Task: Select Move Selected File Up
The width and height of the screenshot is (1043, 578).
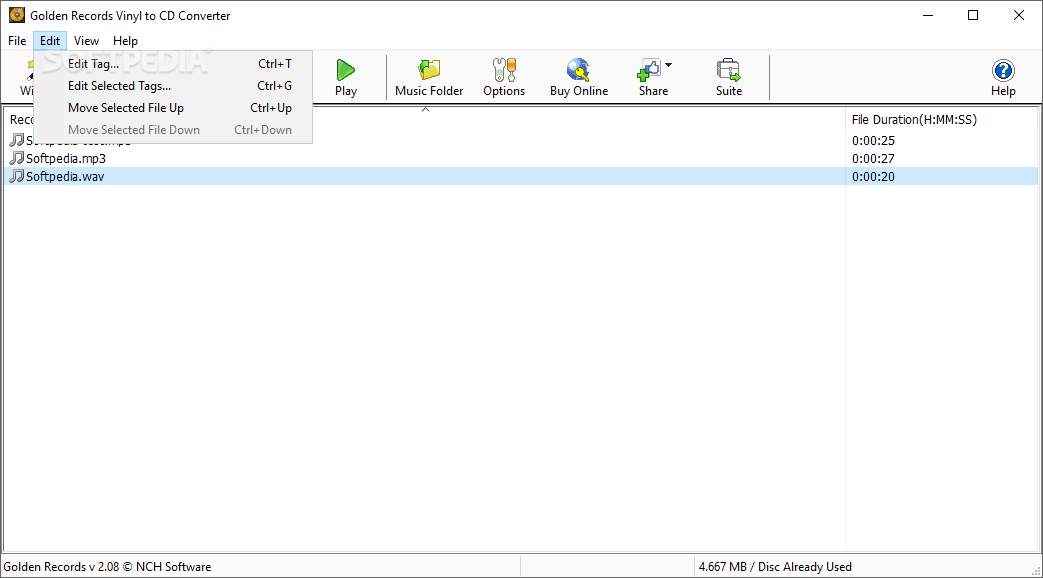Action: (x=173, y=108)
